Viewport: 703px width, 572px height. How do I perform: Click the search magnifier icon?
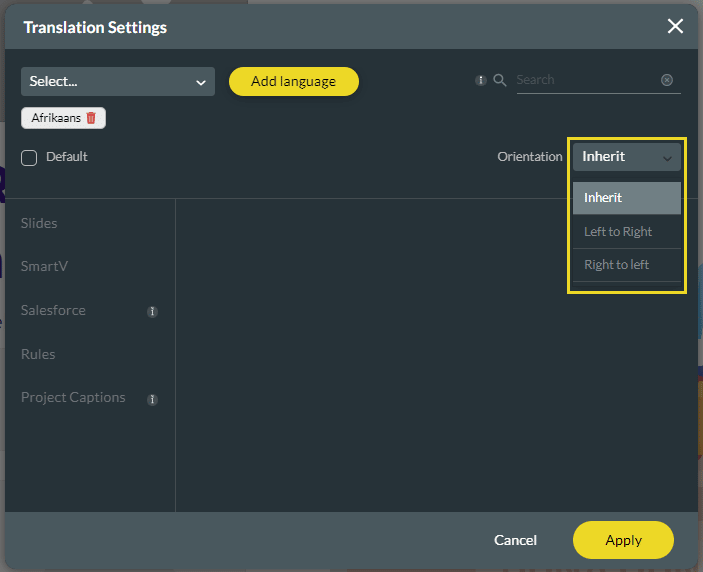click(500, 81)
